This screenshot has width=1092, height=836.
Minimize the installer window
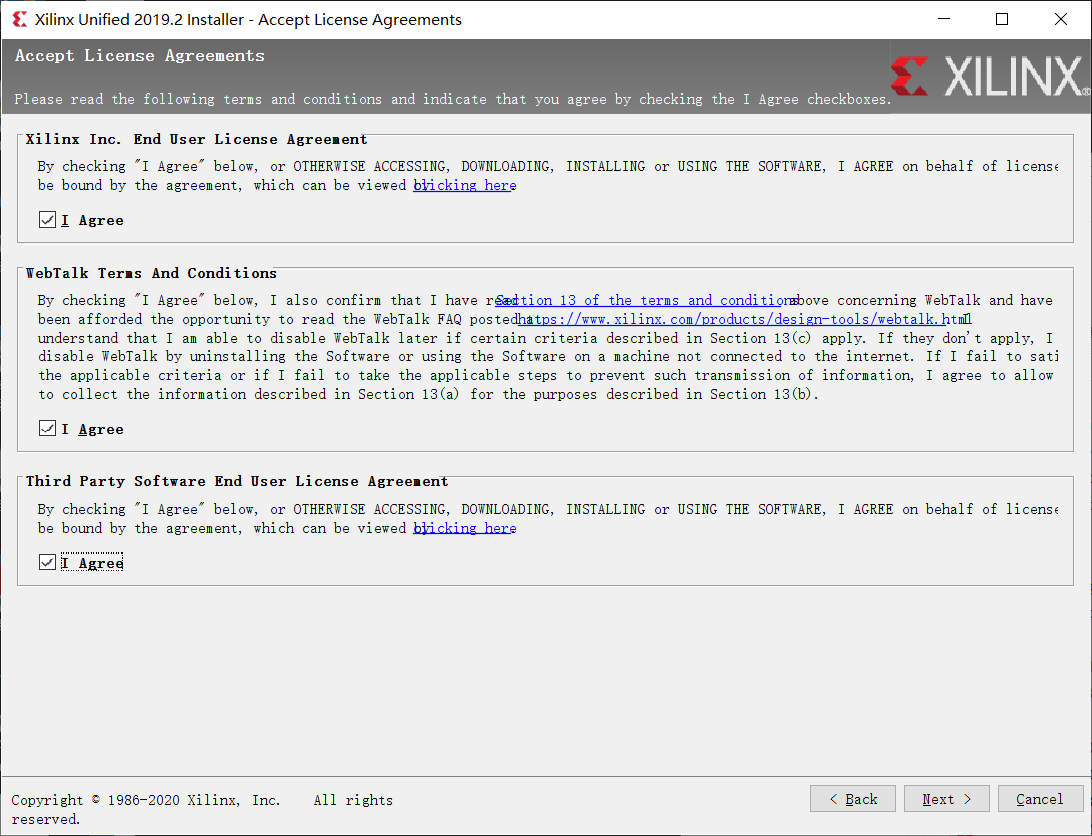tap(944, 20)
